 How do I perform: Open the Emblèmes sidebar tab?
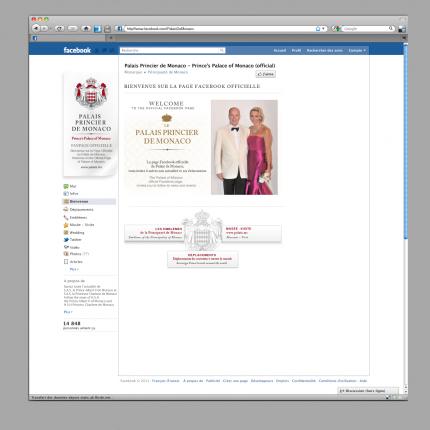pos(78,218)
